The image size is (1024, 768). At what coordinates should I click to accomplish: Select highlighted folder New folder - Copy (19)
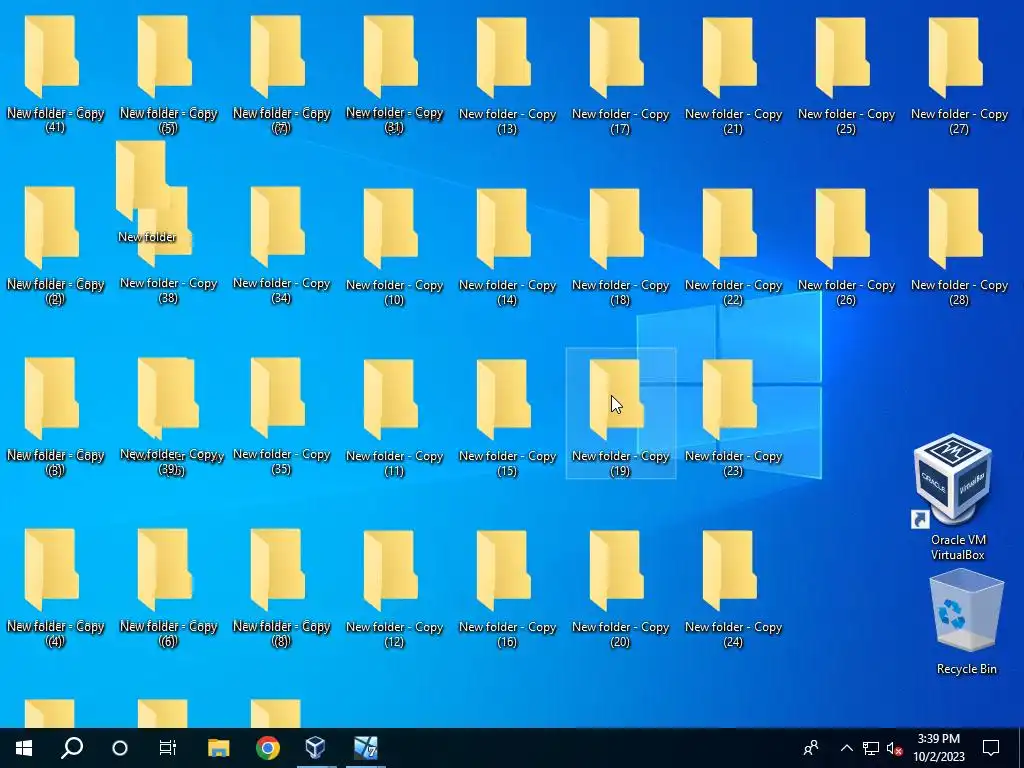click(x=620, y=414)
